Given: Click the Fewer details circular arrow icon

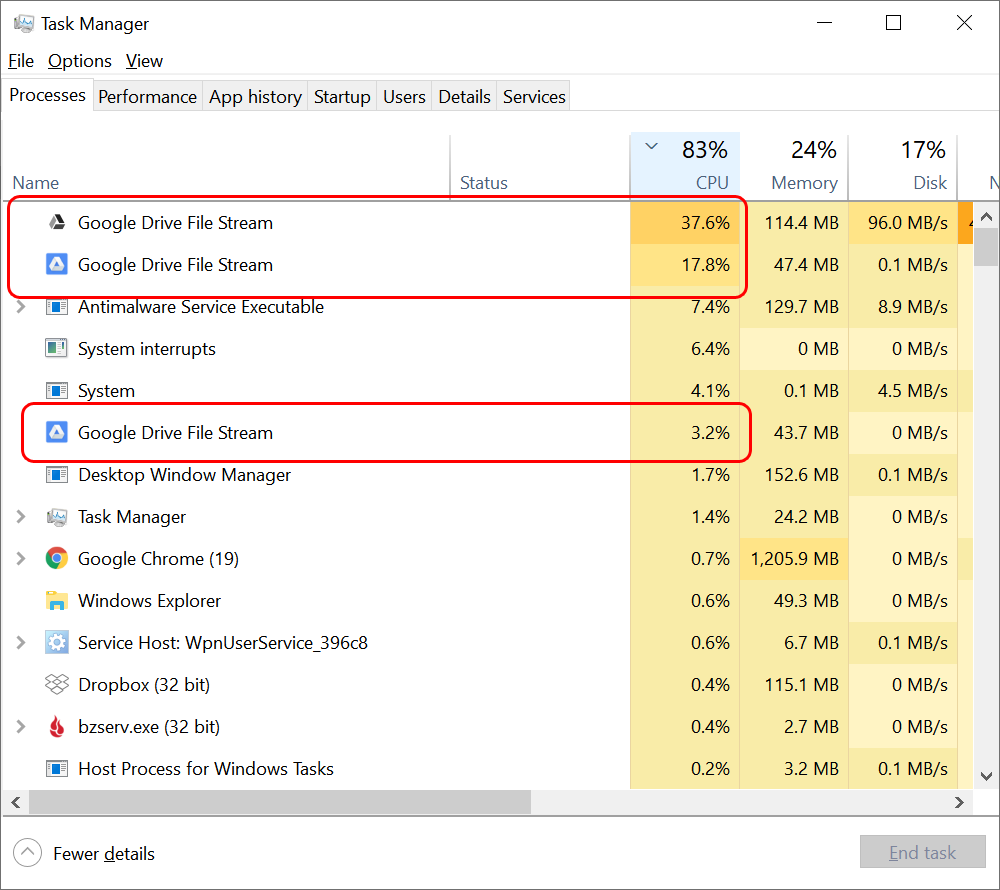Looking at the screenshot, I should [x=27, y=852].
